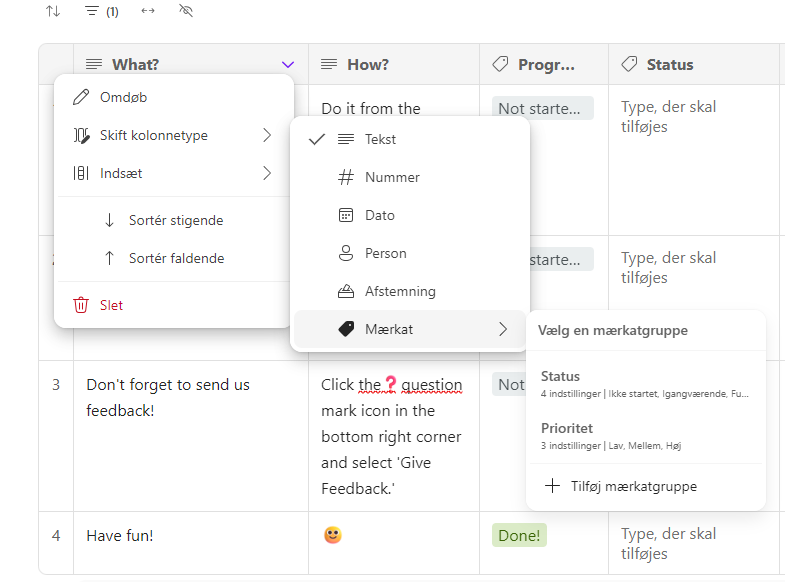
Task: Click the 'Click the question mark icon' cell
Action: click(x=394, y=435)
